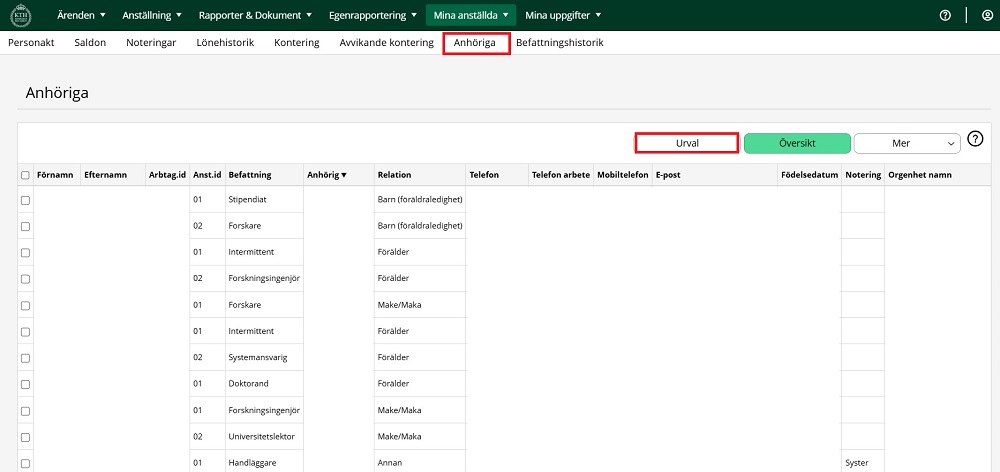Click the Relation column header
Image resolution: width=1000 pixels, height=472 pixels.
tap(394, 175)
